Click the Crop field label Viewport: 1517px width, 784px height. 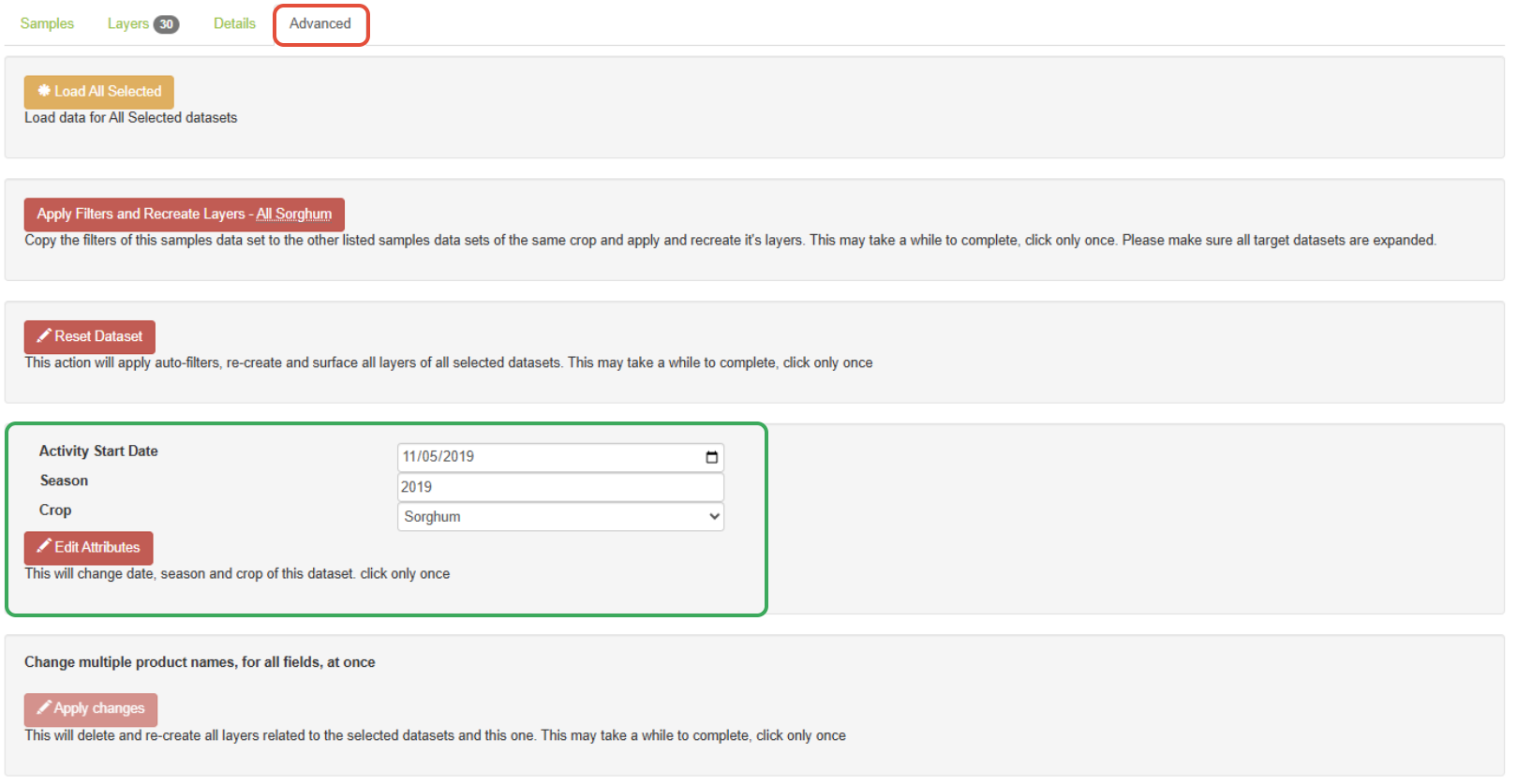55,510
